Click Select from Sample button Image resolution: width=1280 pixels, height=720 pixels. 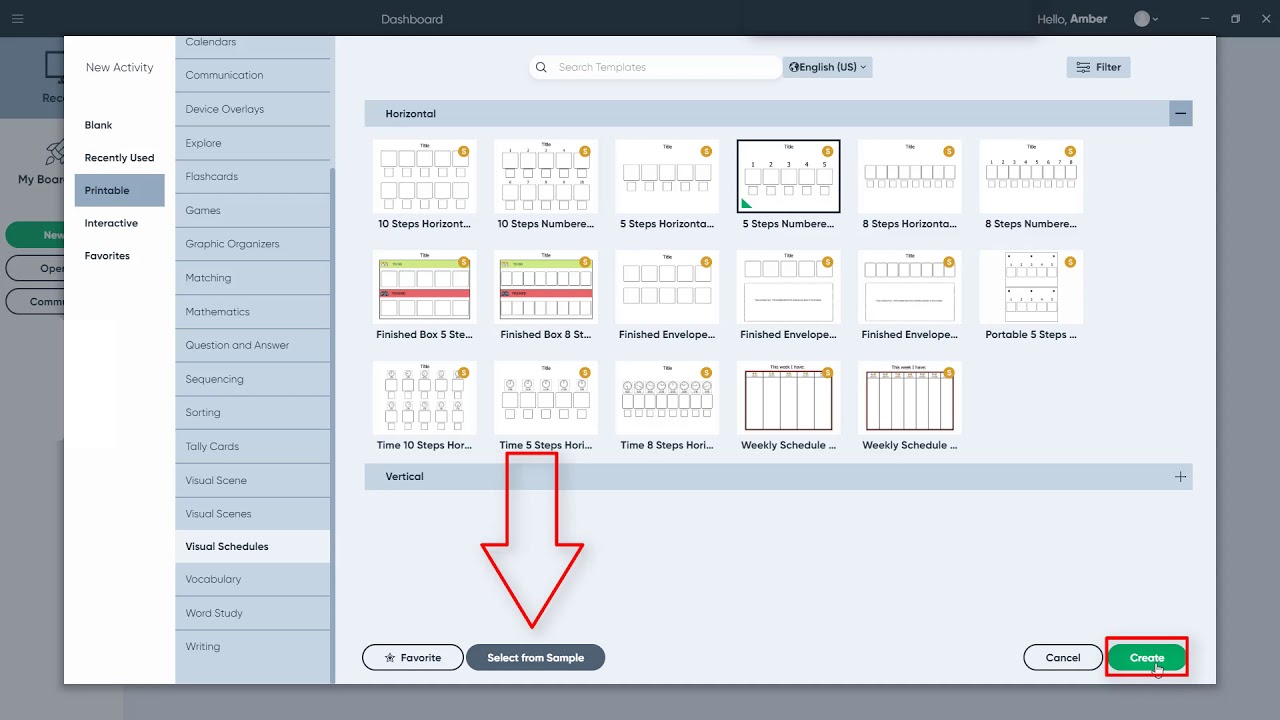(535, 658)
